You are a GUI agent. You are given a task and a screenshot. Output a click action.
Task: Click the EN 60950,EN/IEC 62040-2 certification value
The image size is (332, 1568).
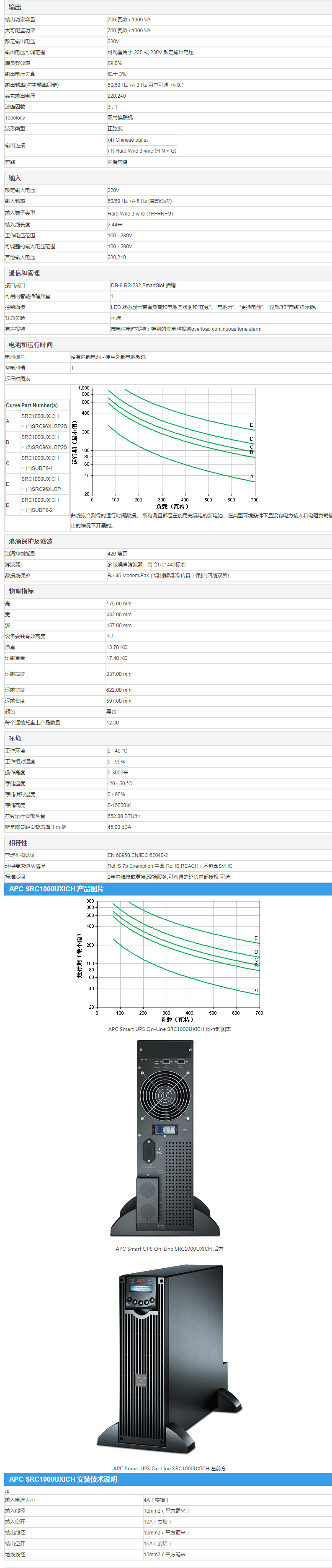pyautogui.click(x=138, y=855)
